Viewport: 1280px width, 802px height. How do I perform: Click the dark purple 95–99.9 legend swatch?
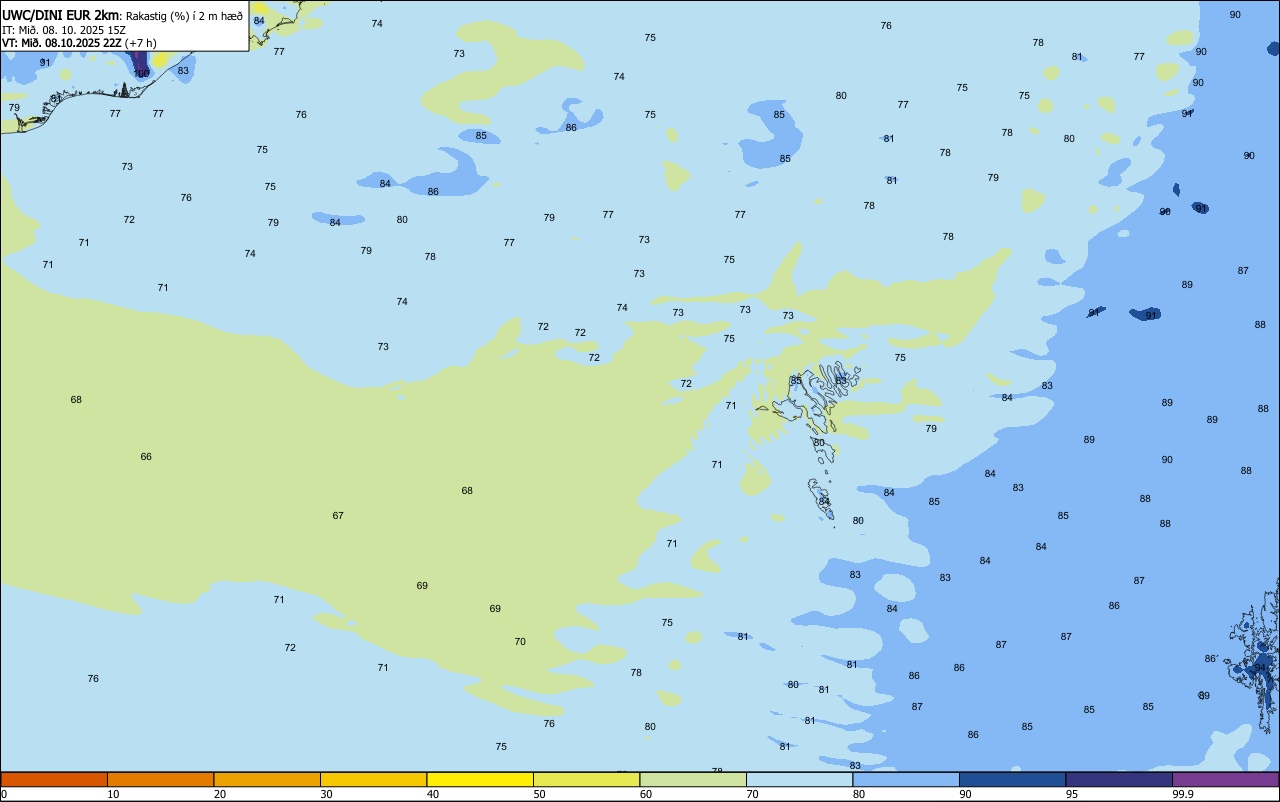pos(1119,779)
